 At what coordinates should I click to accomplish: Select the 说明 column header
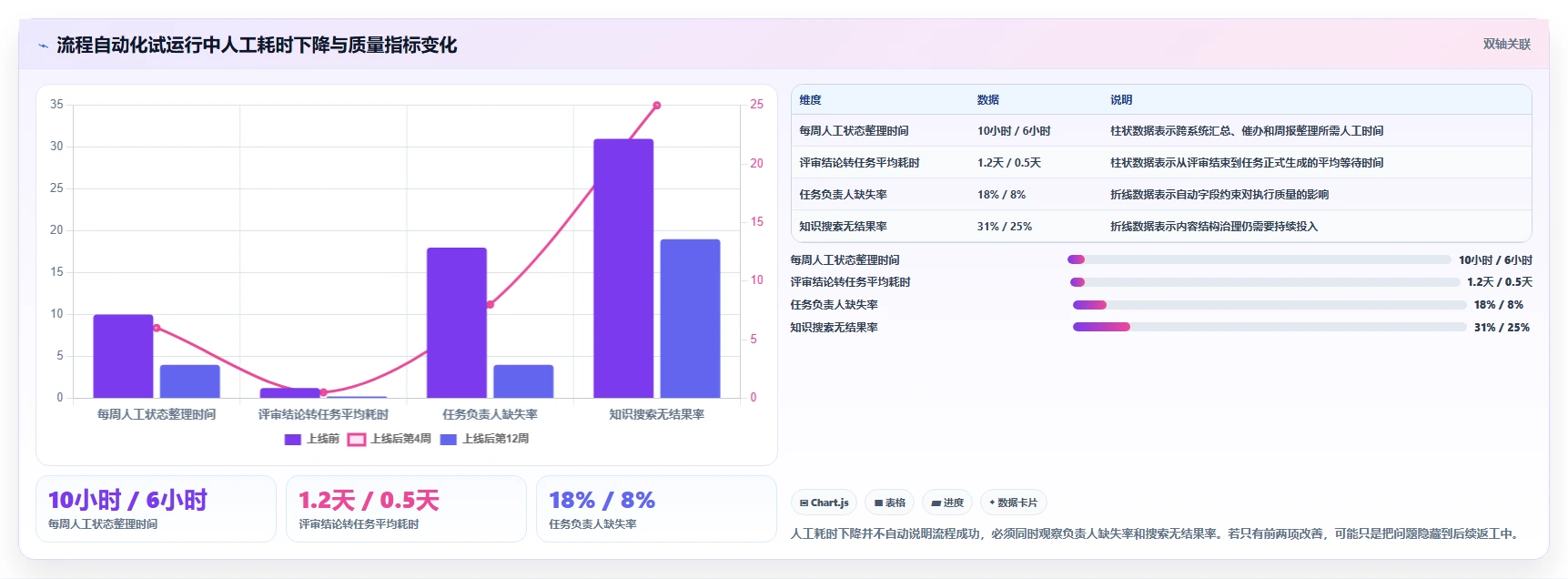click(x=1121, y=100)
